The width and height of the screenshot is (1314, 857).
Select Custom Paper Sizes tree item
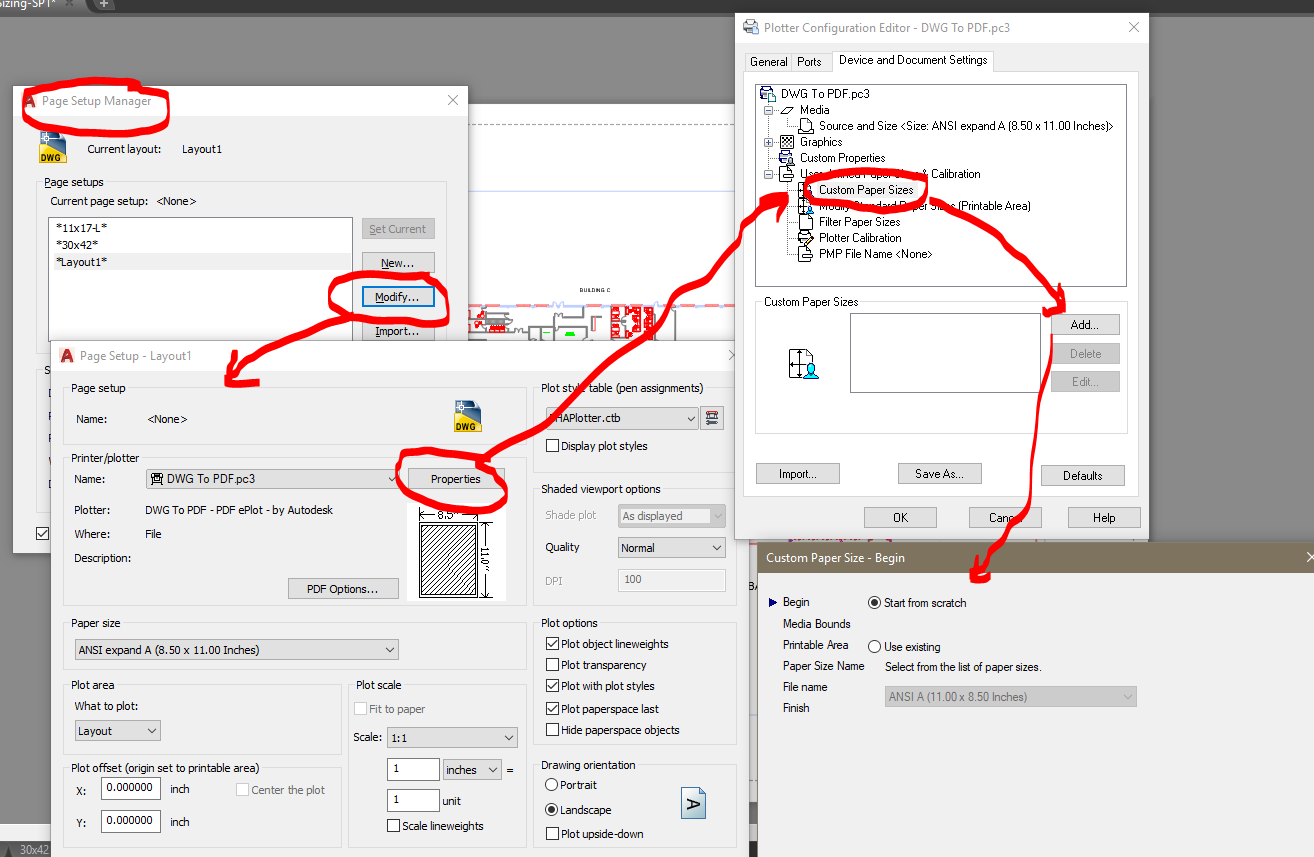pos(866,190)
